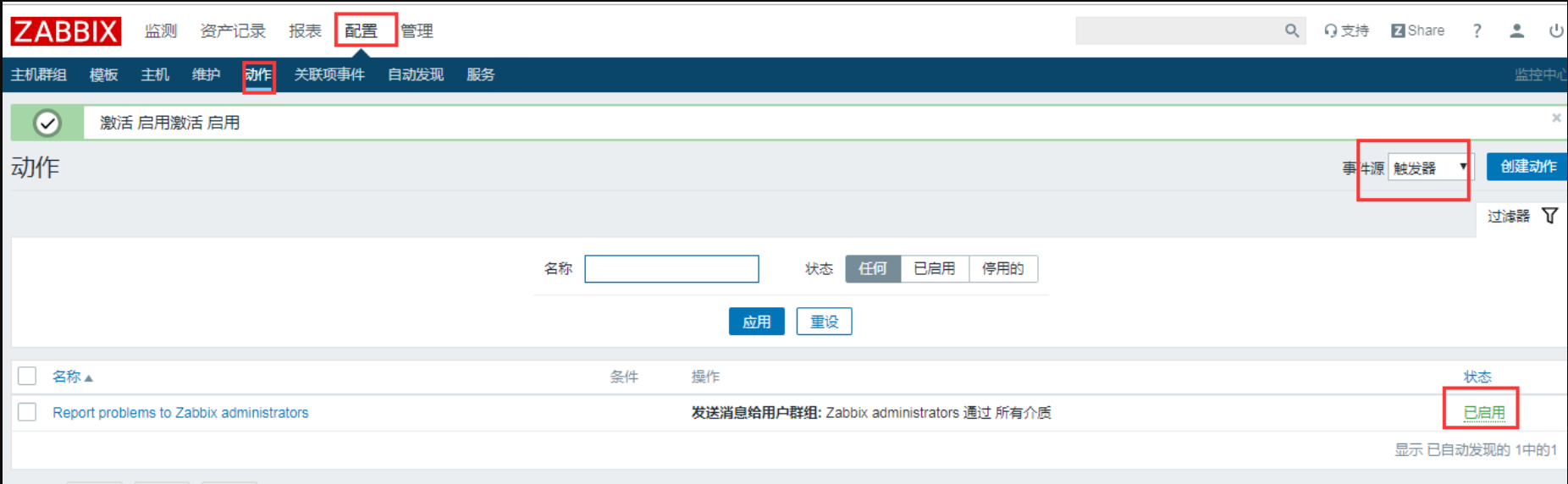Select 停用的 status filter
1568x484 pixels.
[x=1003, y=269]
